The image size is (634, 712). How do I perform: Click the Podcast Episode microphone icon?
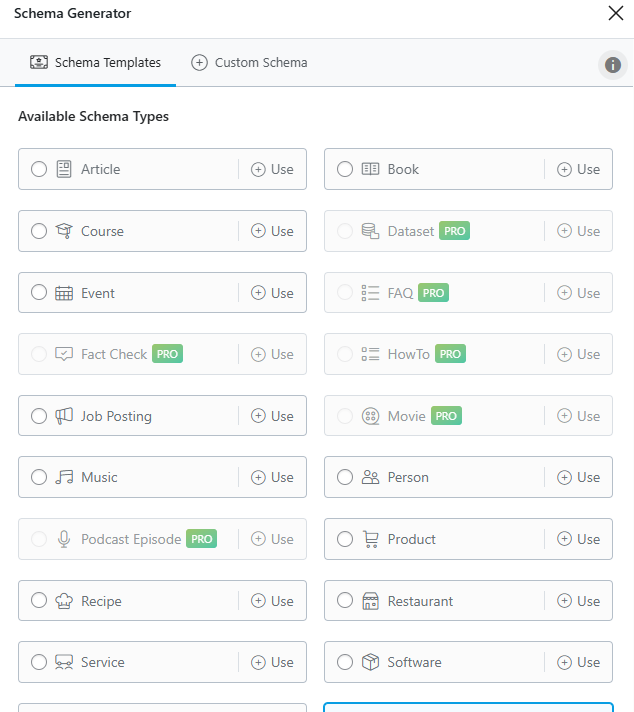pyautogui.click(x=64, y=539)
